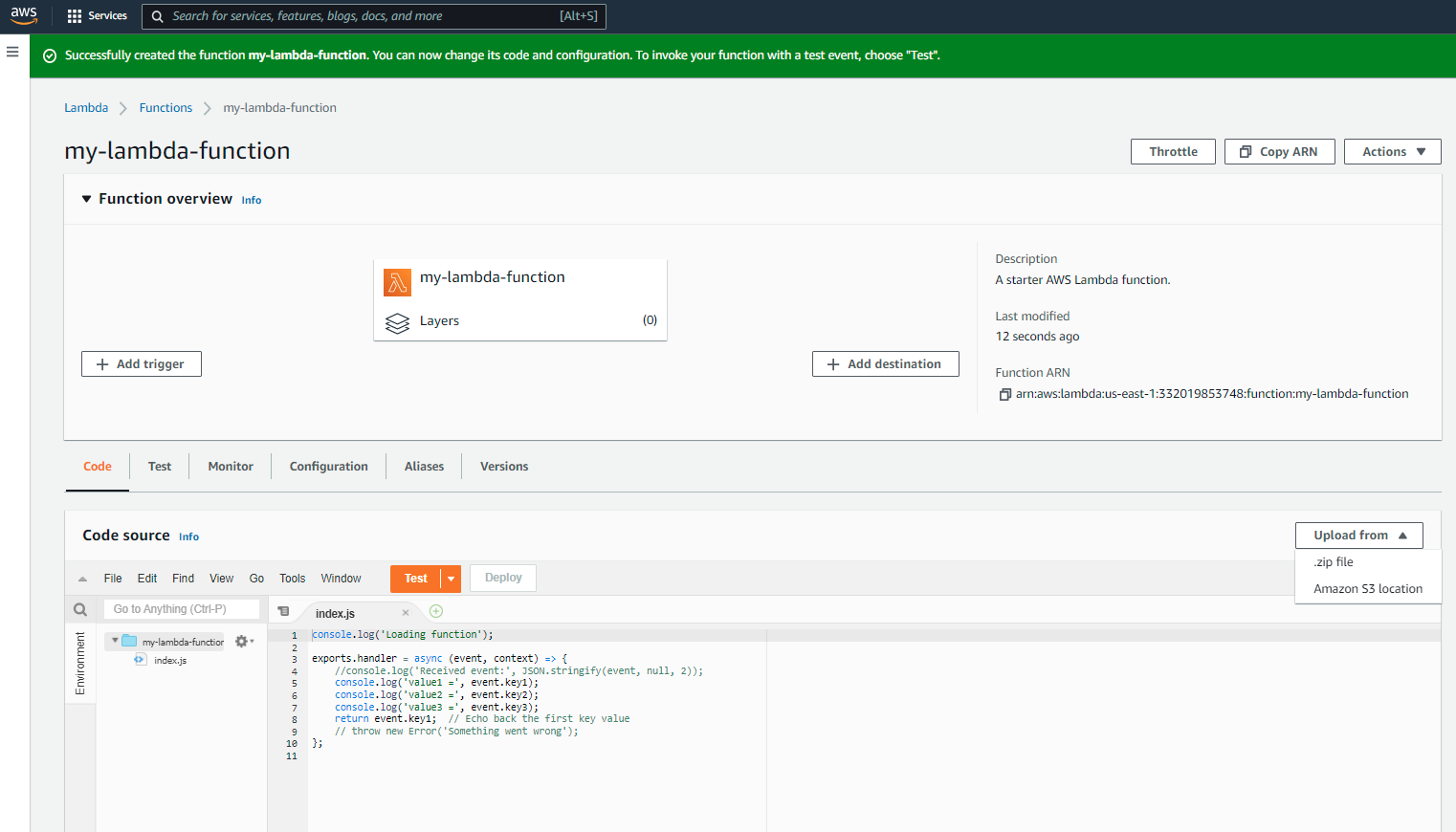Copy the Function ARN using copy icon
Screen dimensions: 1456x832
click(x=1004, y=395)
